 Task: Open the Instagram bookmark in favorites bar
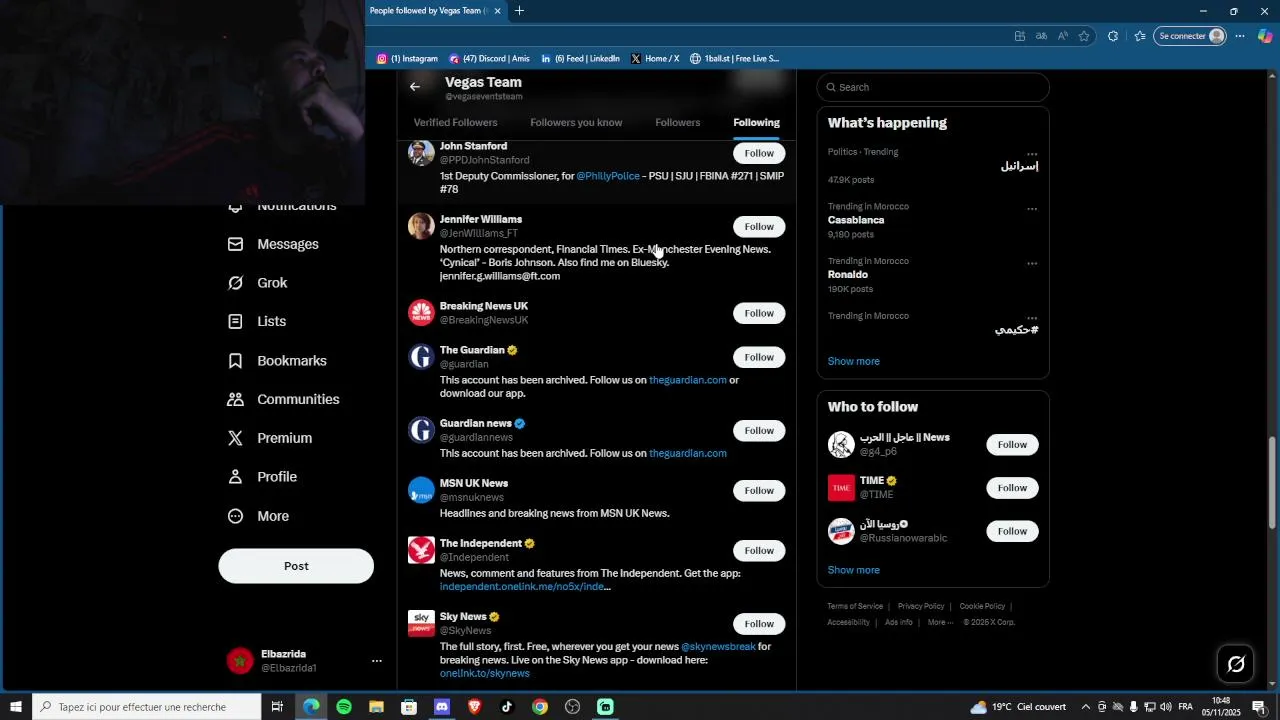pyautogui.click(x=407, y=59)
